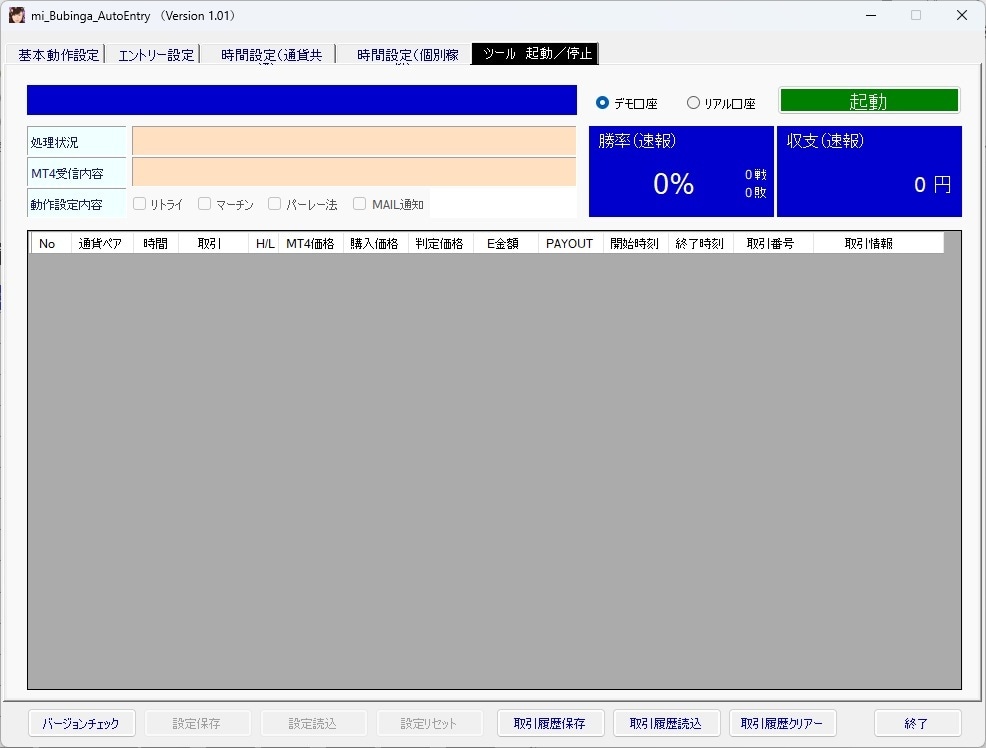Click the MT4受信内容 field
Viewport: 986px width, 748px height.
click(x=354, y=172)
